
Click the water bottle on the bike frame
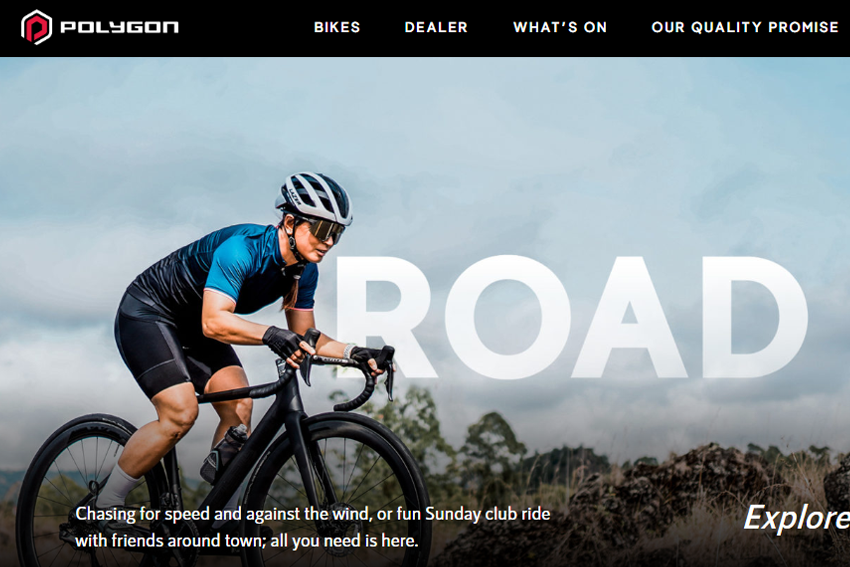223,453
